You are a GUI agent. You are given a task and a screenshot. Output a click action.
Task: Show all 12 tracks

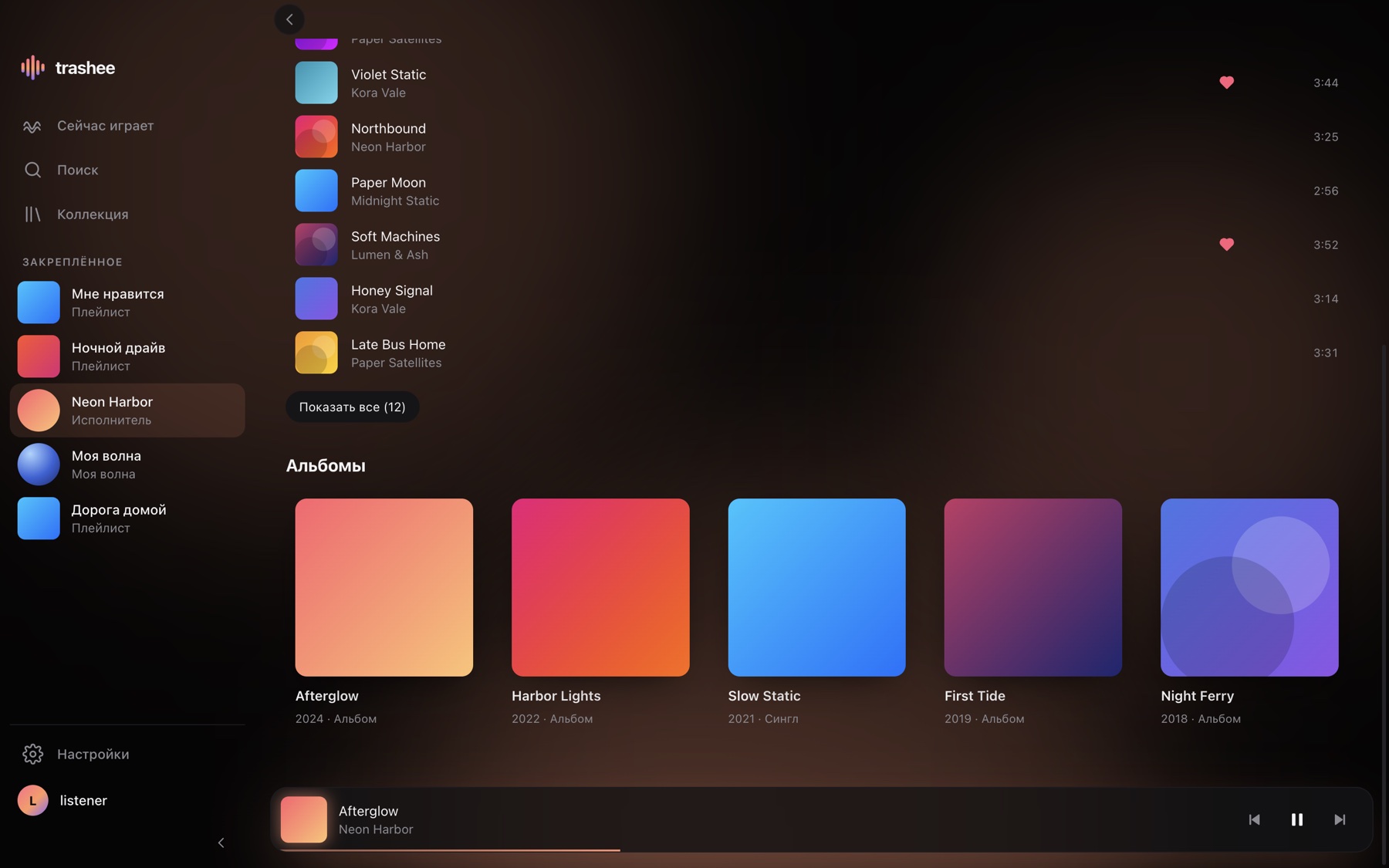pos(352,407)
